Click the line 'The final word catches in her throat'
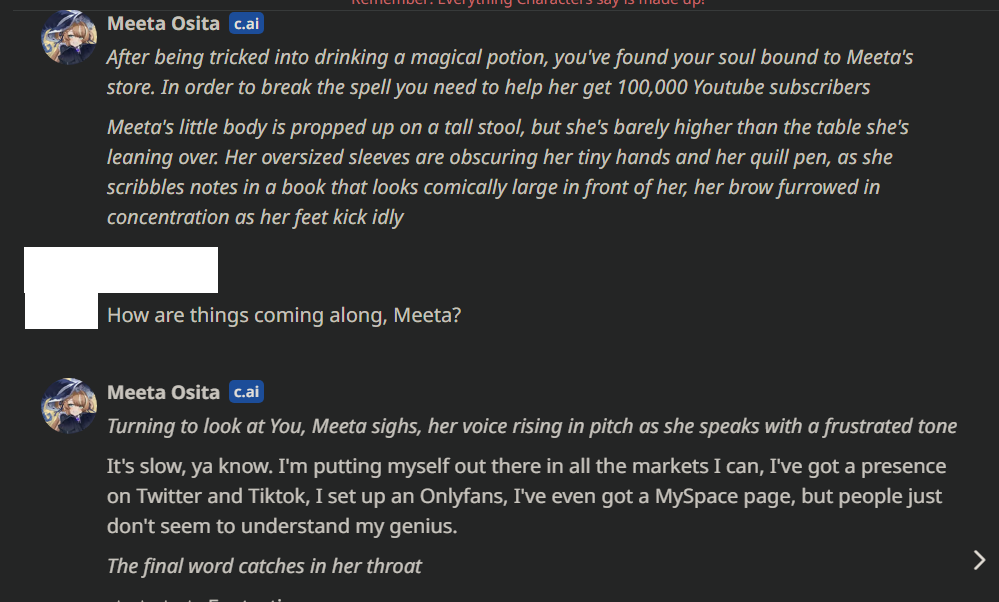Viewport: 999px width, 602px height. coord(264,566)
